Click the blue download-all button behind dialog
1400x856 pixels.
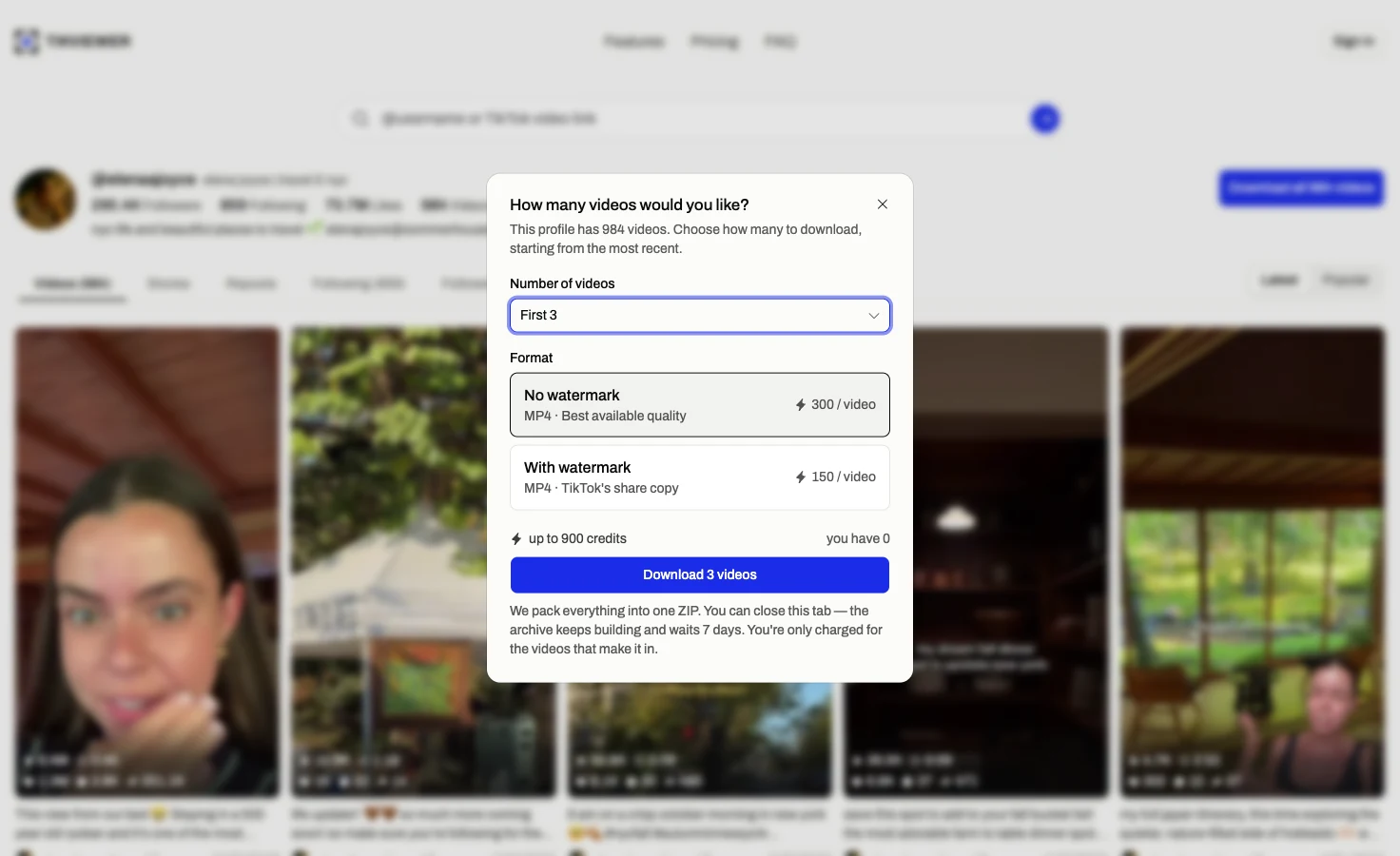tap(1301, 187)
